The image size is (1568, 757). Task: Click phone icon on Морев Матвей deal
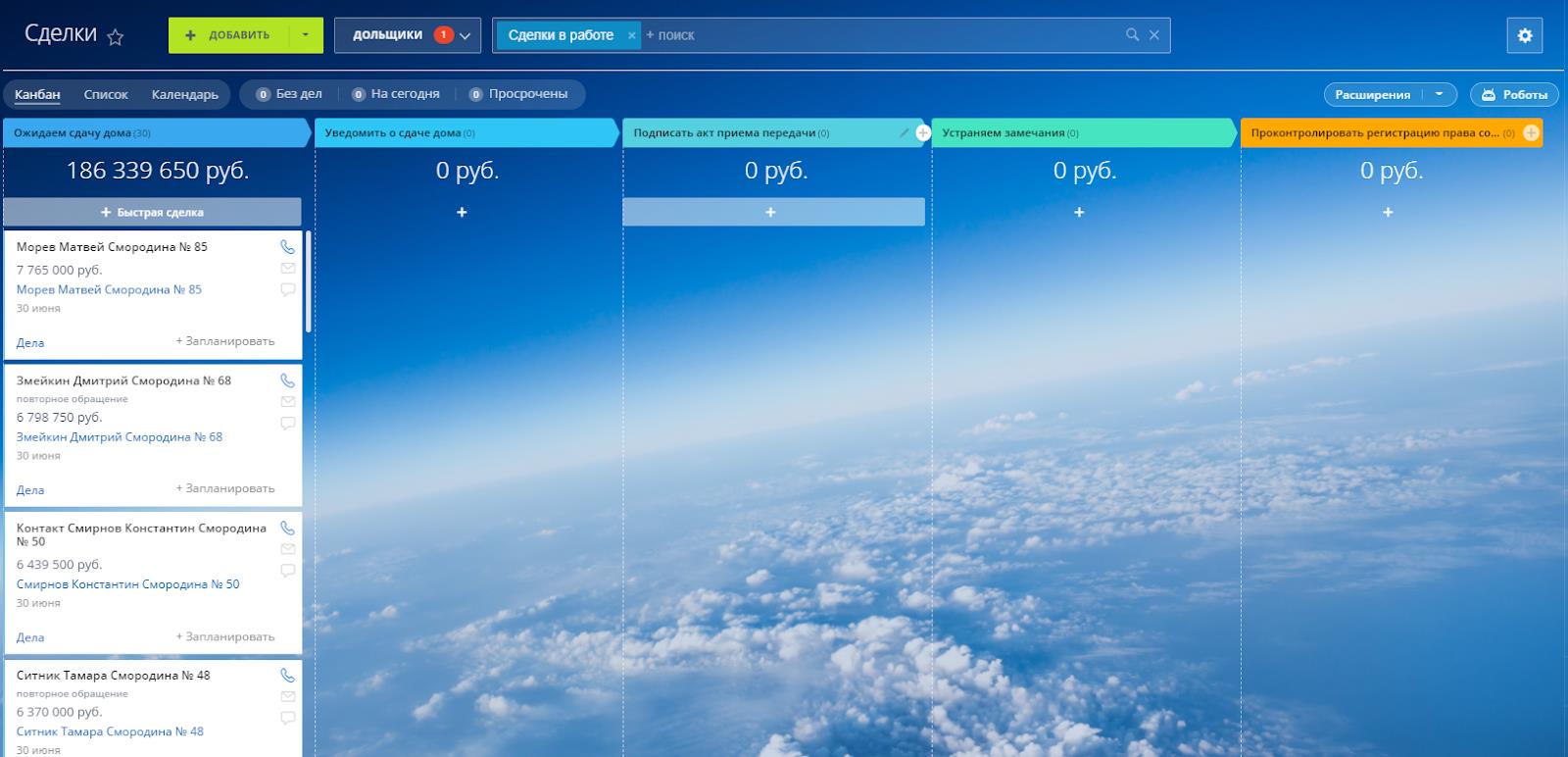point(287,247)
